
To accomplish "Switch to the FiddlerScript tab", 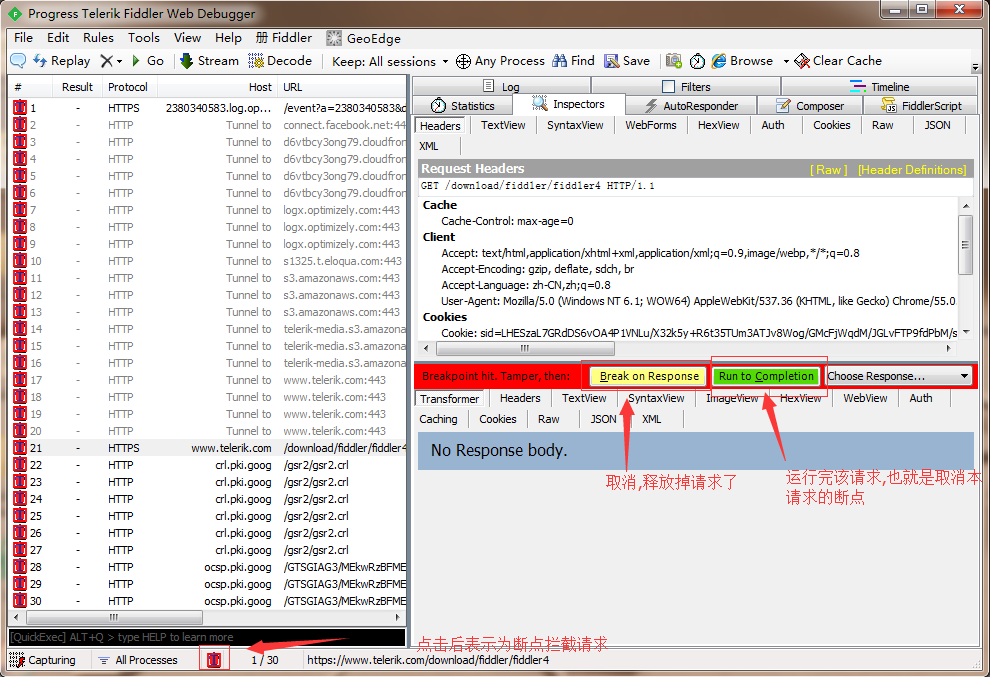I will [x=921, y=105].
